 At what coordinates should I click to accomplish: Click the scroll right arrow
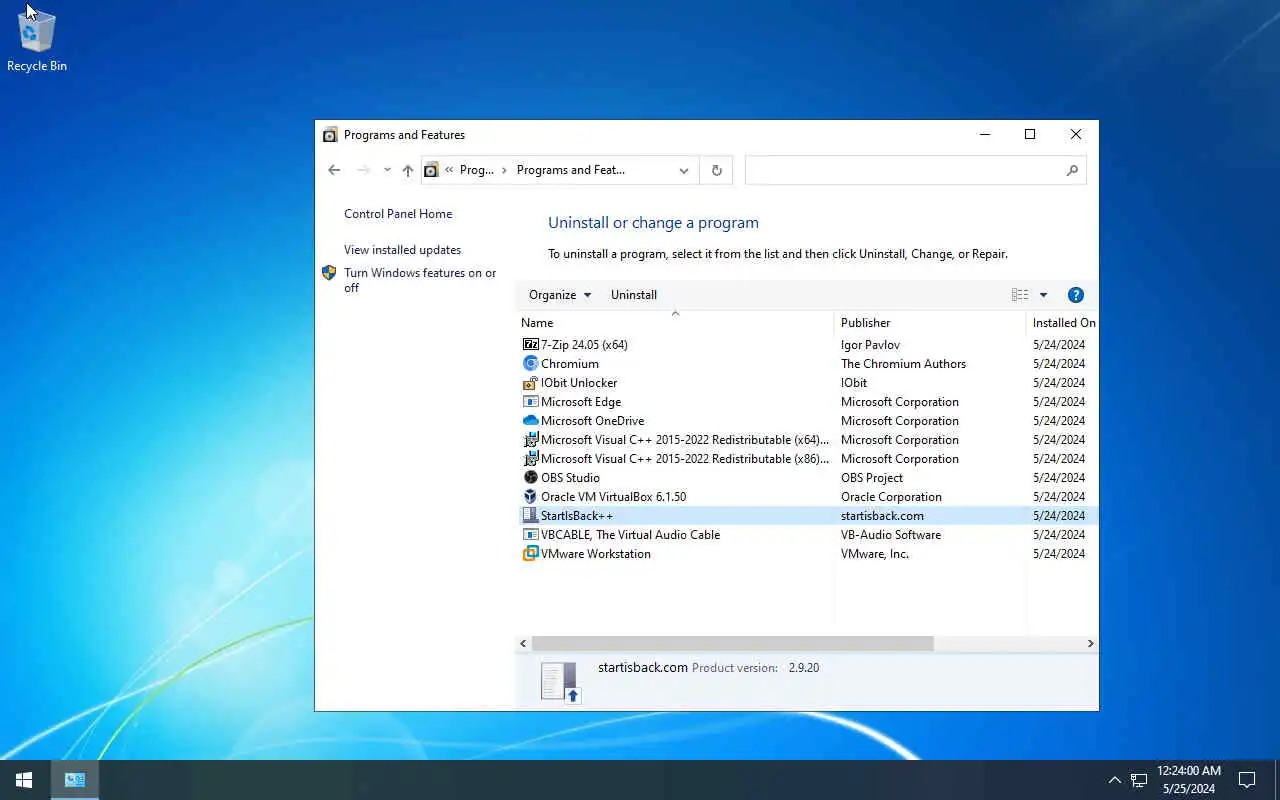click(x=1090, y=644)
